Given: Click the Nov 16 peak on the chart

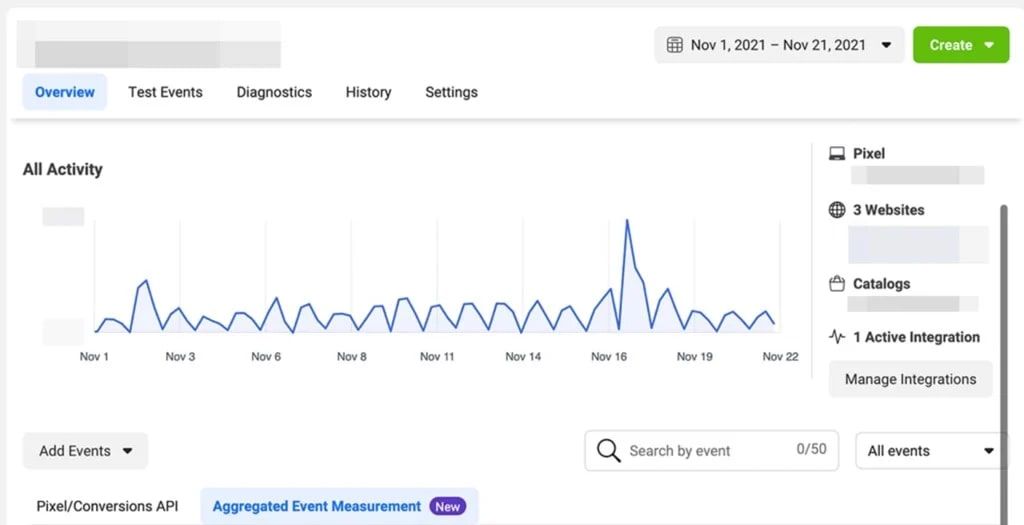Looking at the screenshot, I should (x=627, y=221).
